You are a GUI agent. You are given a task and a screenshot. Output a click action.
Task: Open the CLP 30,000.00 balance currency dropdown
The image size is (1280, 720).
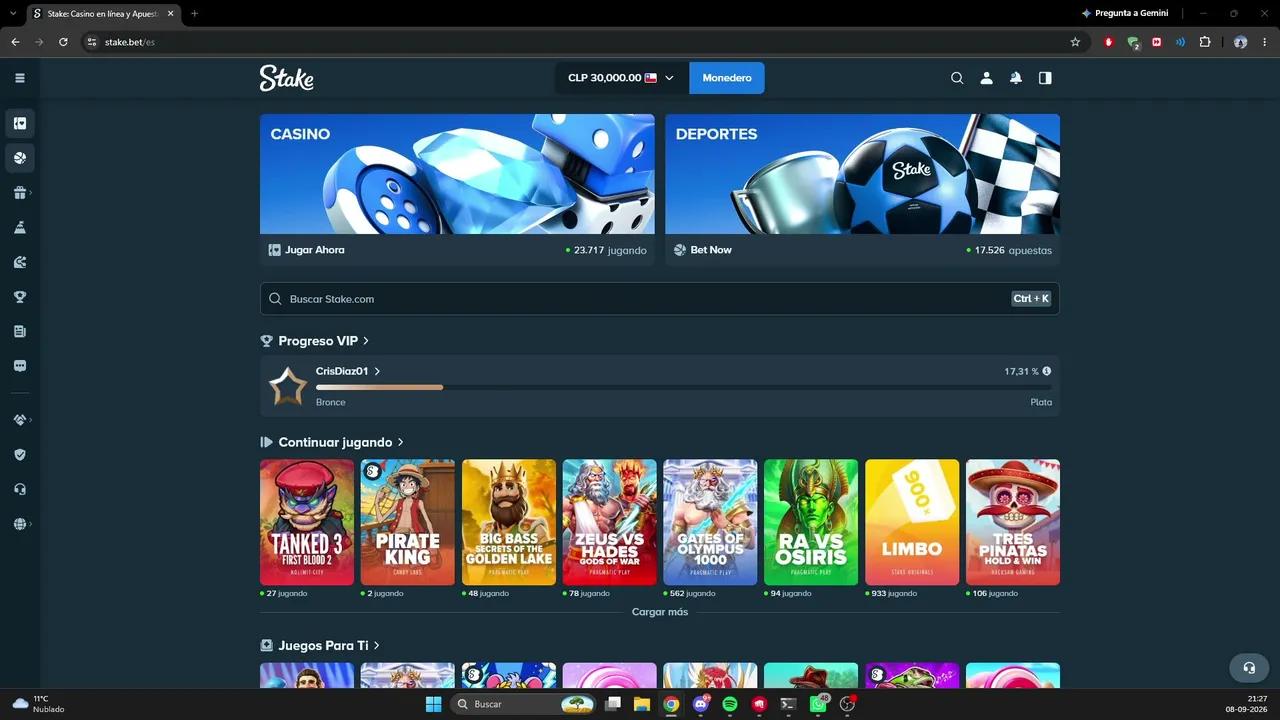[x=621, y=78]
